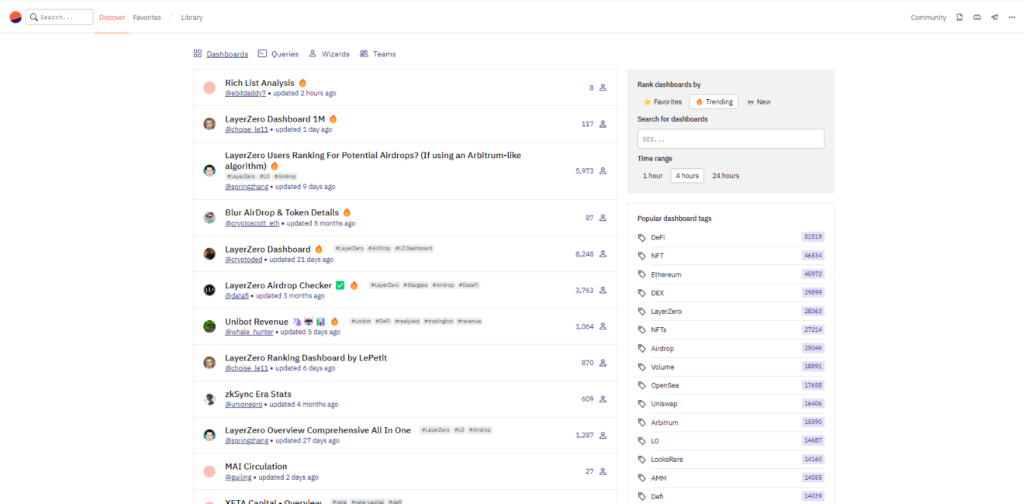Open the docs page icon in header
The width and height of the screenshot is (1024, 504).
click(960, 17)
